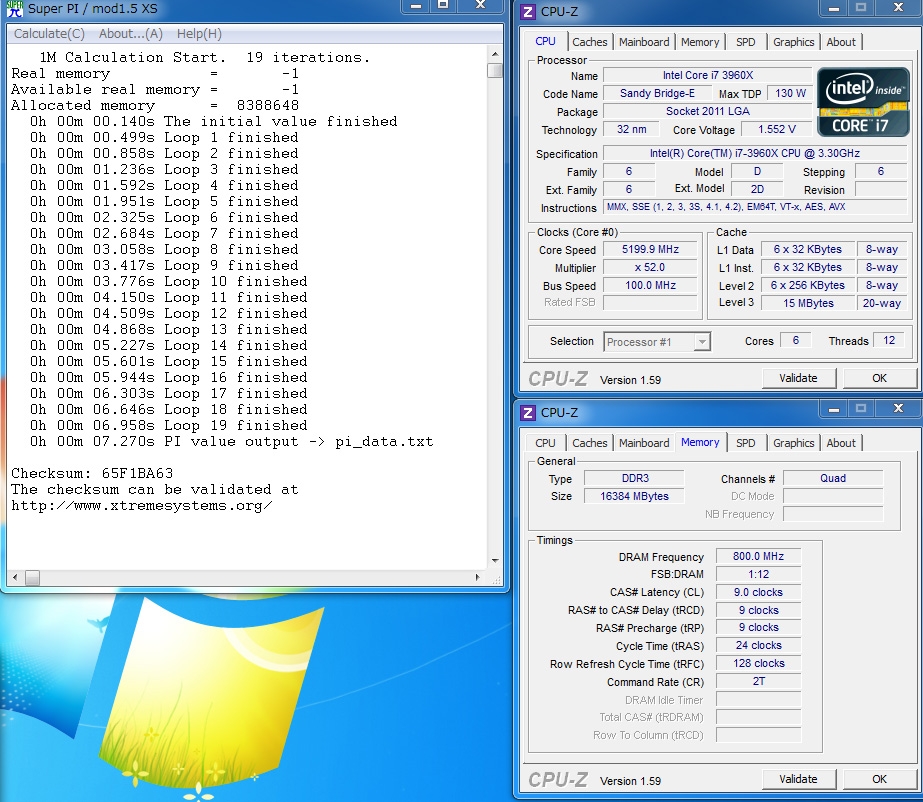This screenshot has width=923, height=802.
Task: Click OK button in lower CPU-Z window
Action: pos(879,779)
